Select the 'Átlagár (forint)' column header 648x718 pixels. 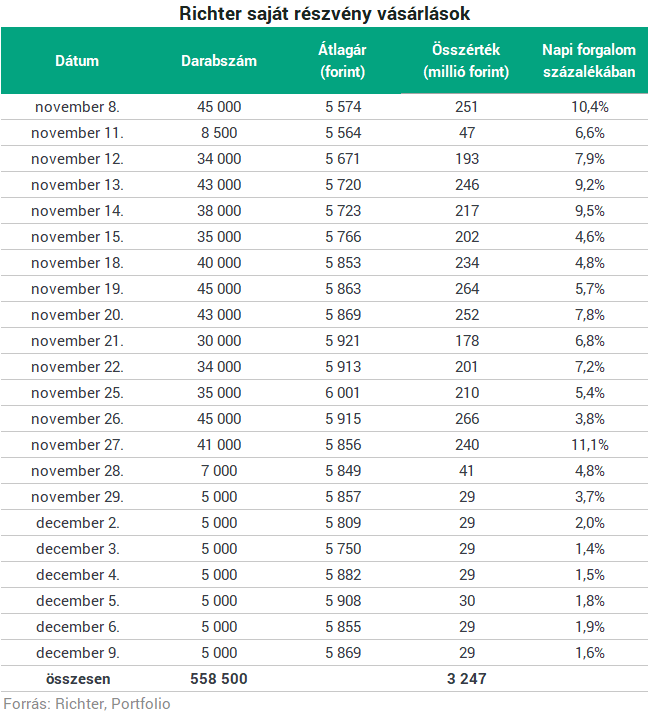(x=343, y=60)
